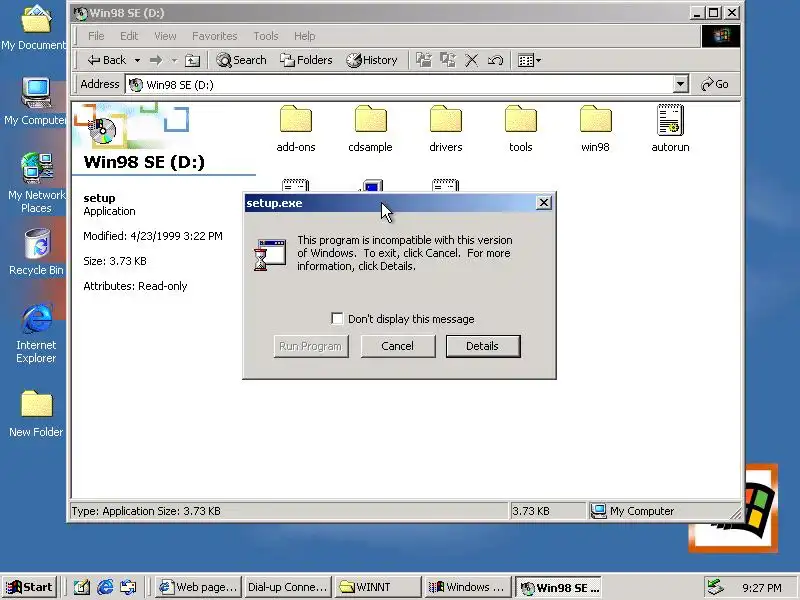Open the View menu

tap(165, 36)
